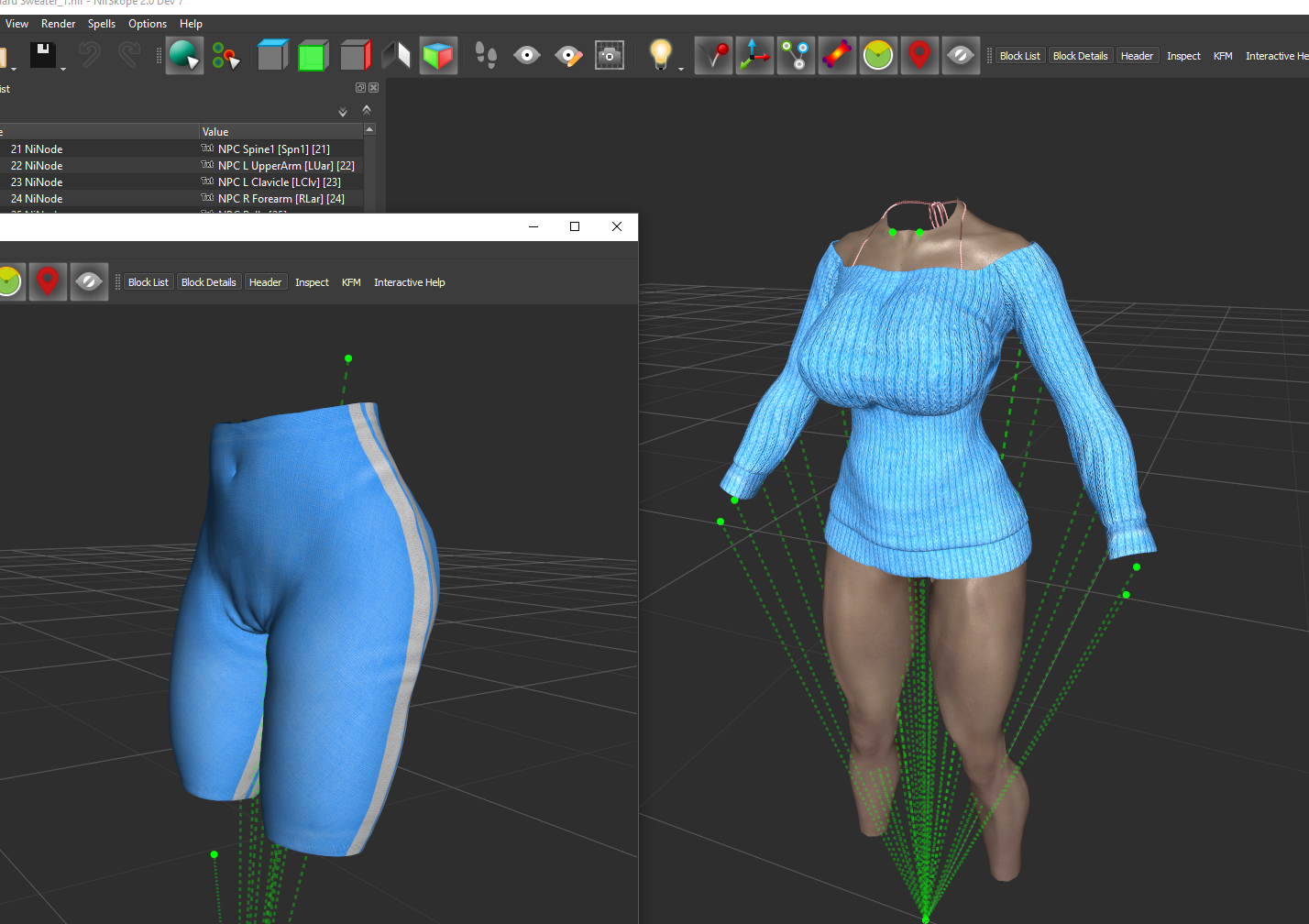The image size is (1309, 924).
Task: Click Inspect in shorts window toolbar
Action: [x=312, y=282]
